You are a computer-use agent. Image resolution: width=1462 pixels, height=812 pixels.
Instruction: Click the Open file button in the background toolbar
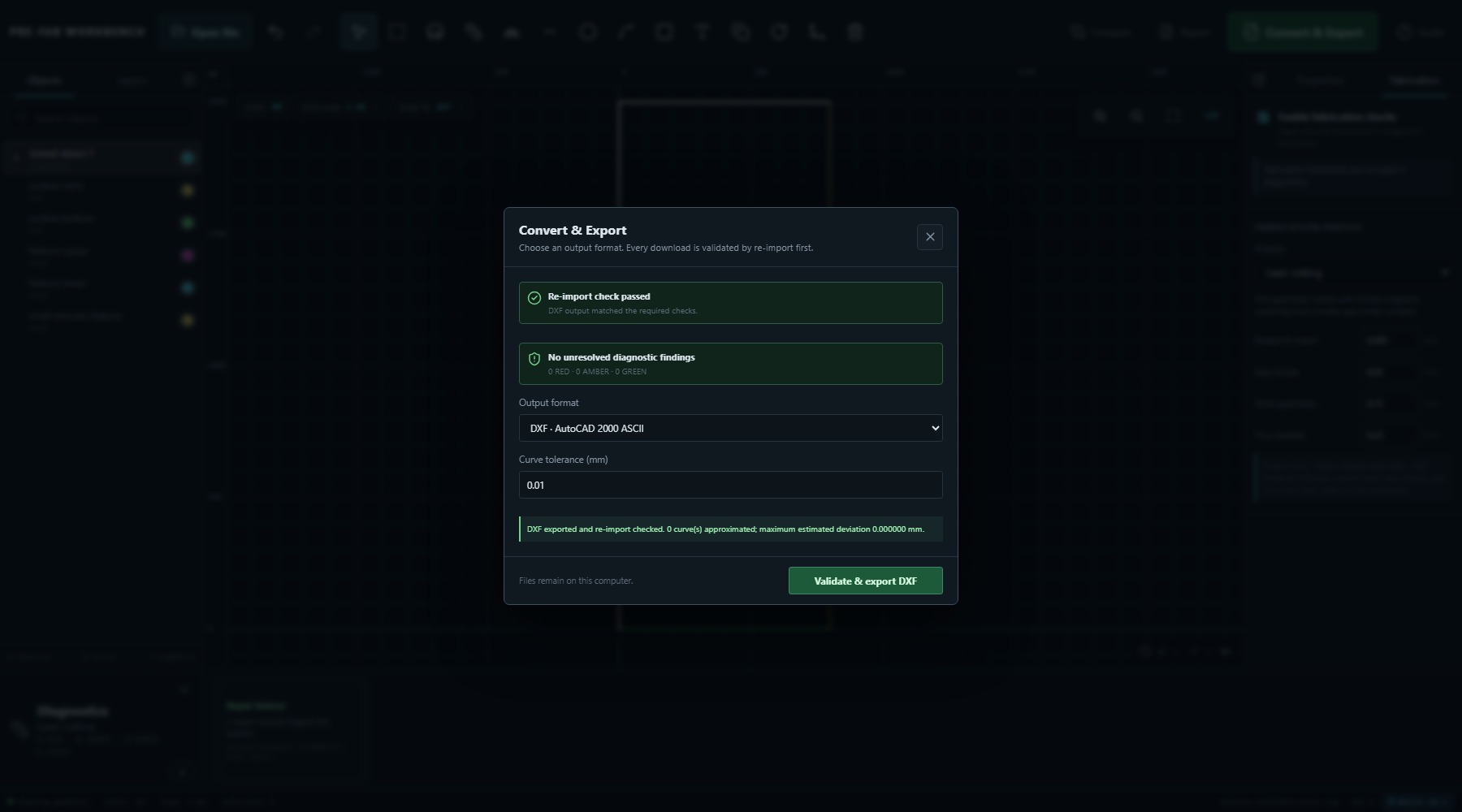[205, 32]
